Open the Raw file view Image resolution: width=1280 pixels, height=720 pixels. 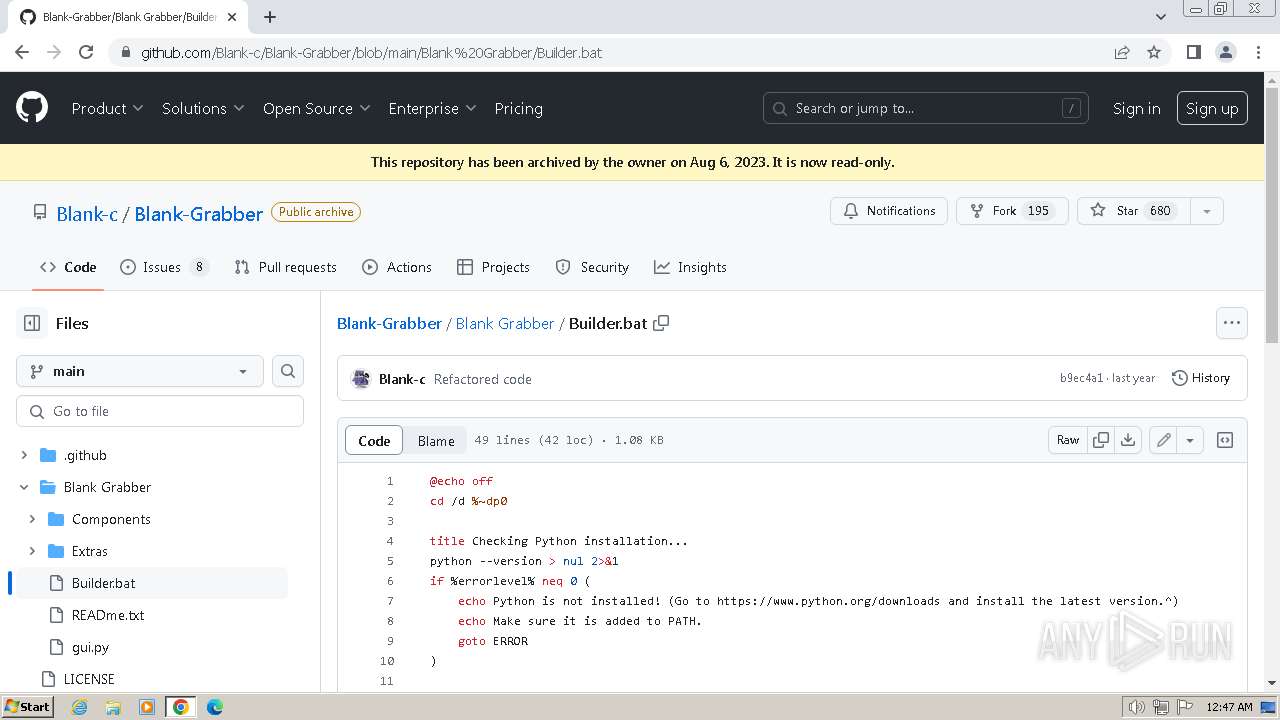[1068, 440]
